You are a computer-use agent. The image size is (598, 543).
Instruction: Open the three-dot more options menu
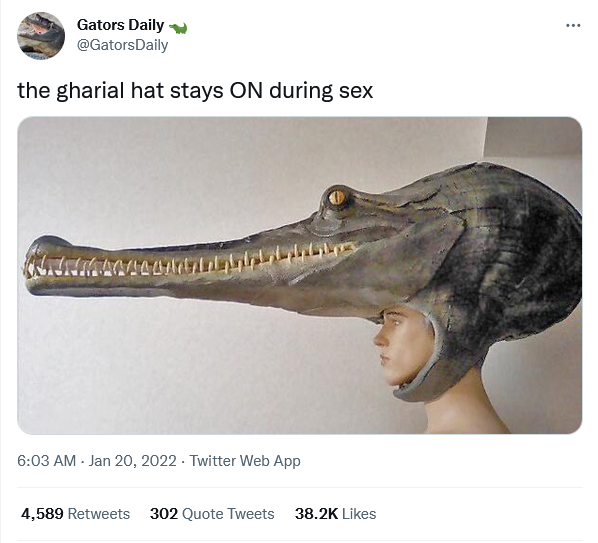(x=573, y=26)
